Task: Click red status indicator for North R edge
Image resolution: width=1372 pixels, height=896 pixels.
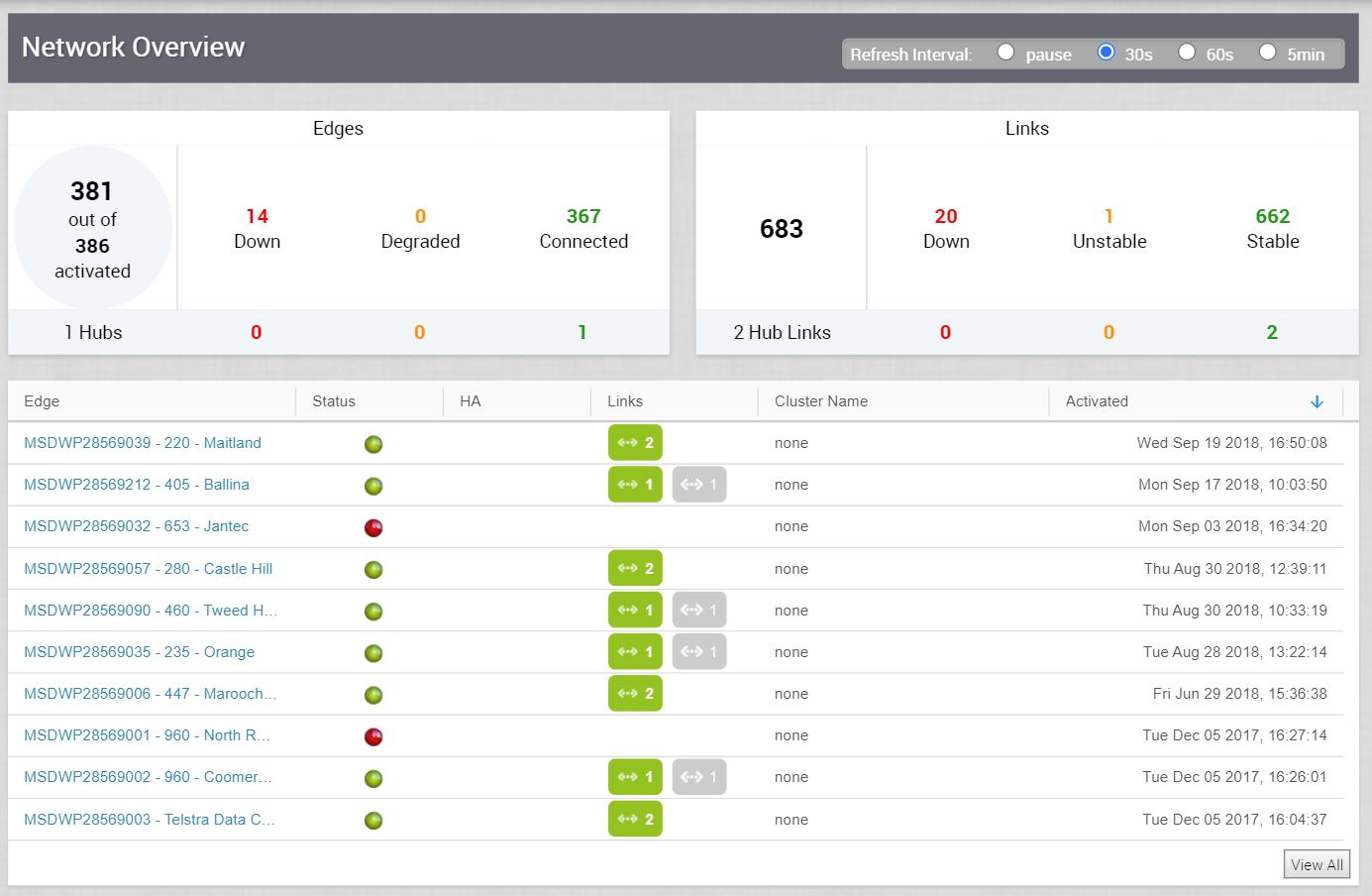Action: coord(373,736)
